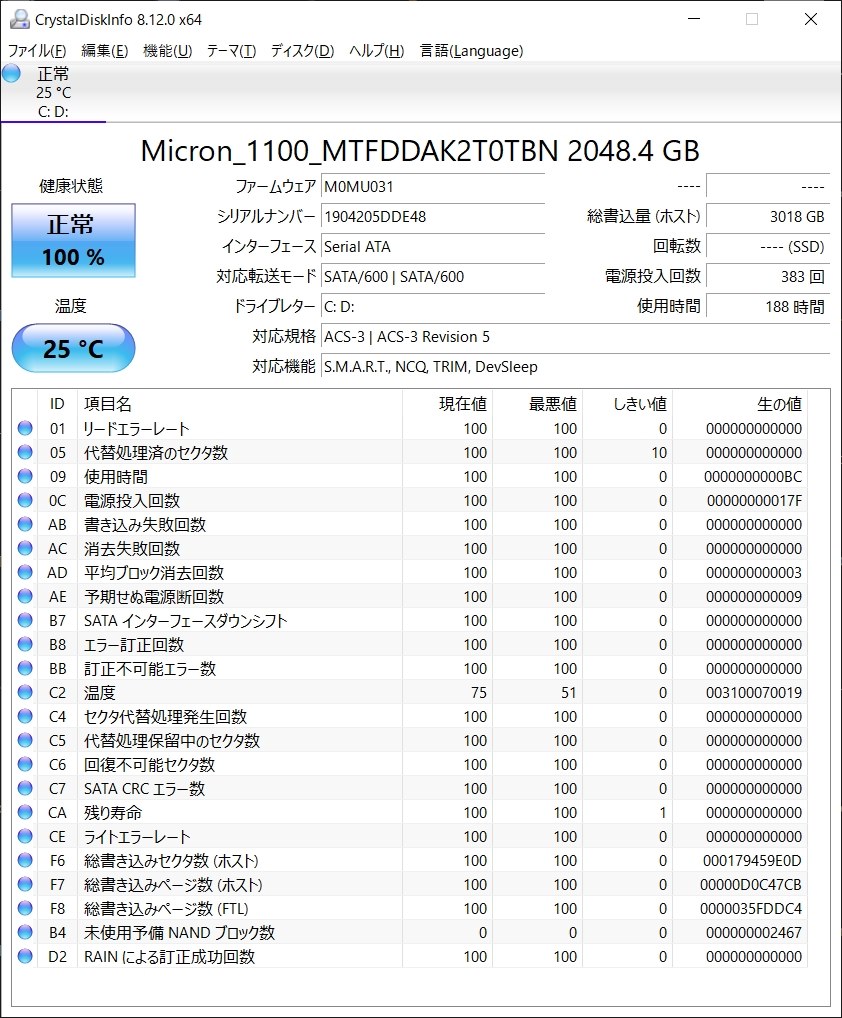Click status orb for F6 総書き込みセクタ数 (ホスト)

click(25, 861)
